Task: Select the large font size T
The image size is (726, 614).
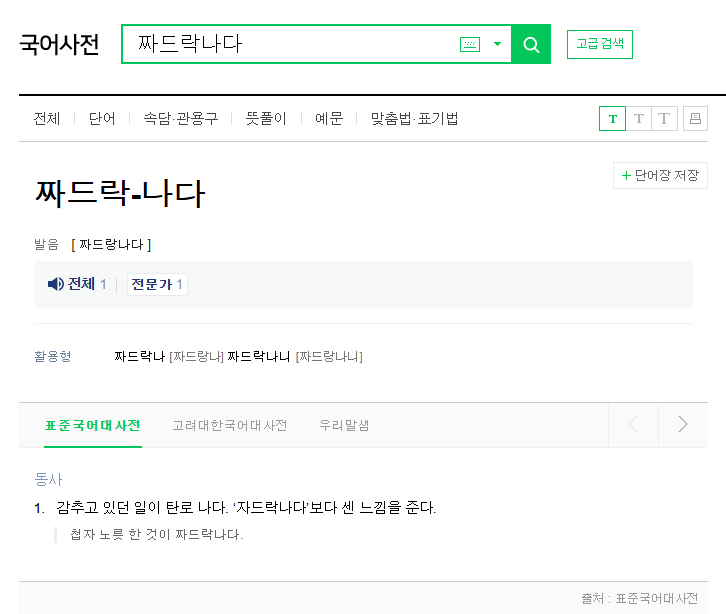Action: (665, 119)
